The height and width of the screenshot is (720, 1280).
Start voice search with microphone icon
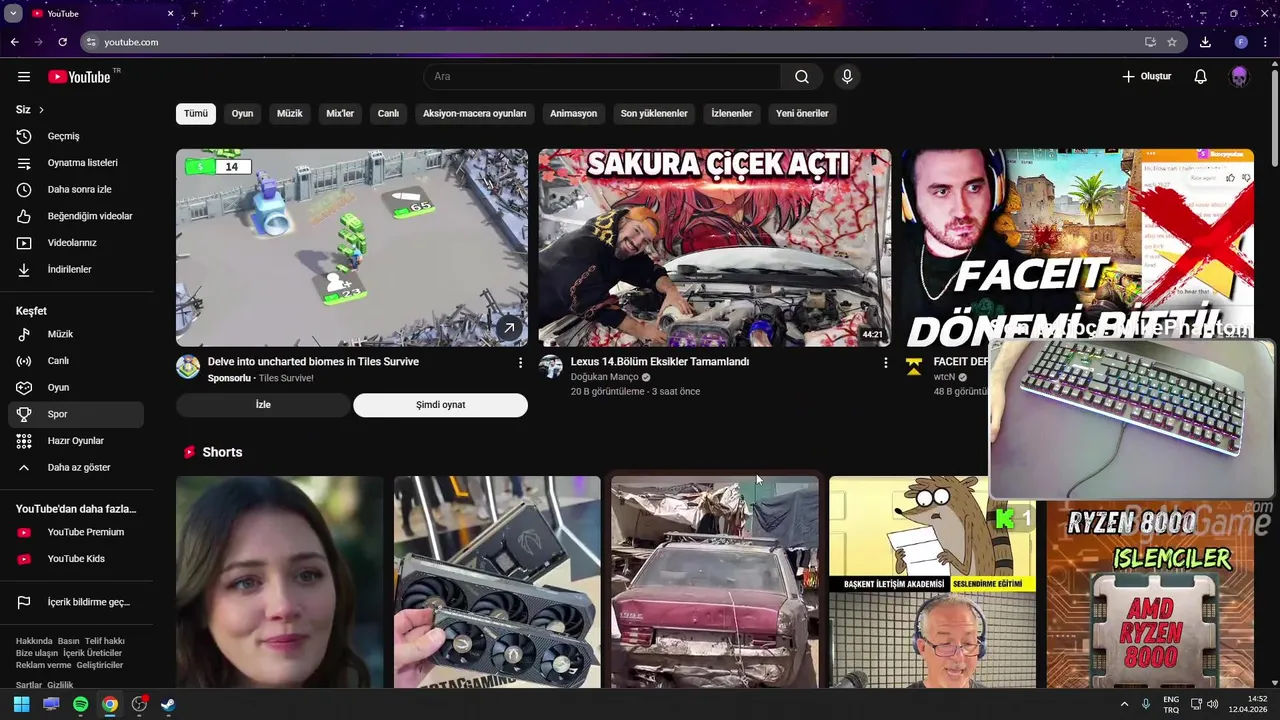coord(847,77)
